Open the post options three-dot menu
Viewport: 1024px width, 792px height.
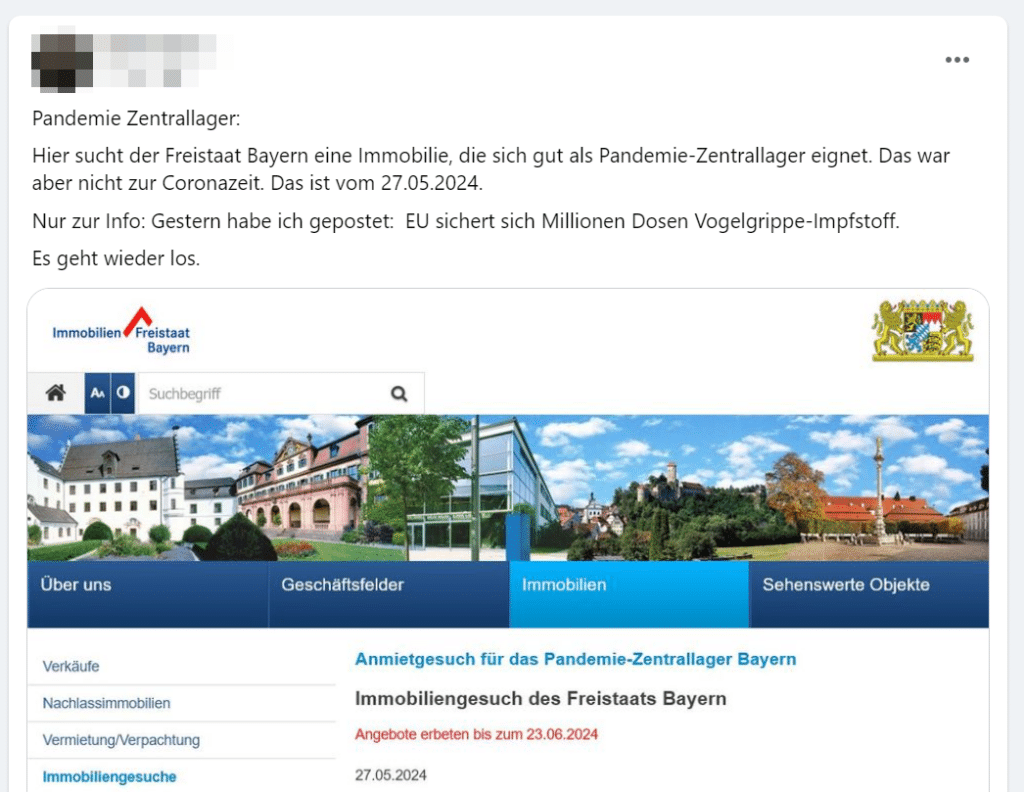[957, 59]
